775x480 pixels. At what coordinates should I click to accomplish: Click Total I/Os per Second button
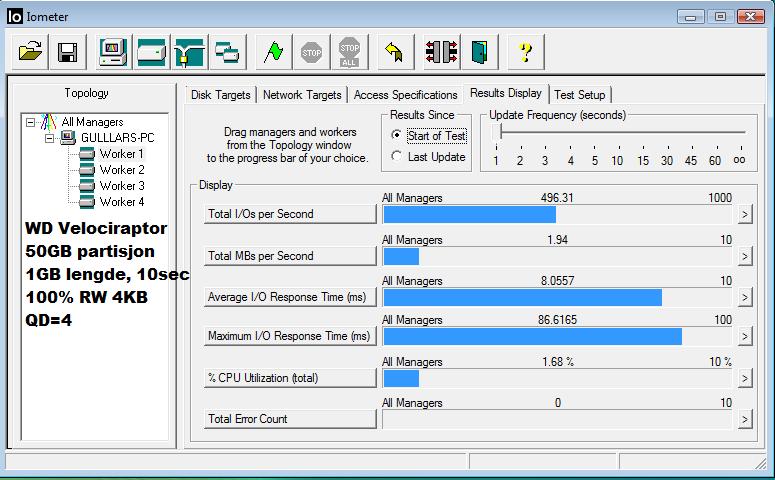click(290, 214)
